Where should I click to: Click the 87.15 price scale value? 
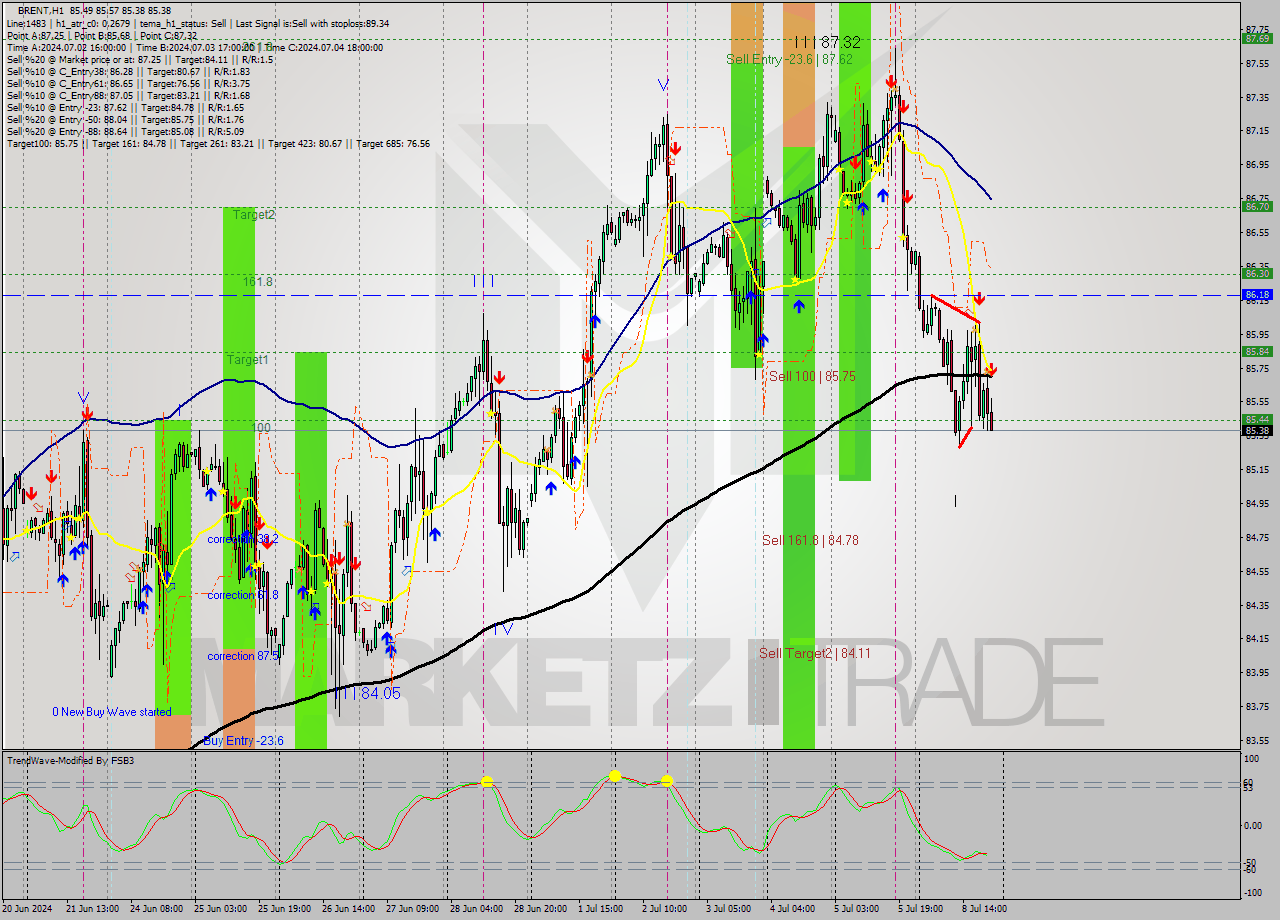1258,131
